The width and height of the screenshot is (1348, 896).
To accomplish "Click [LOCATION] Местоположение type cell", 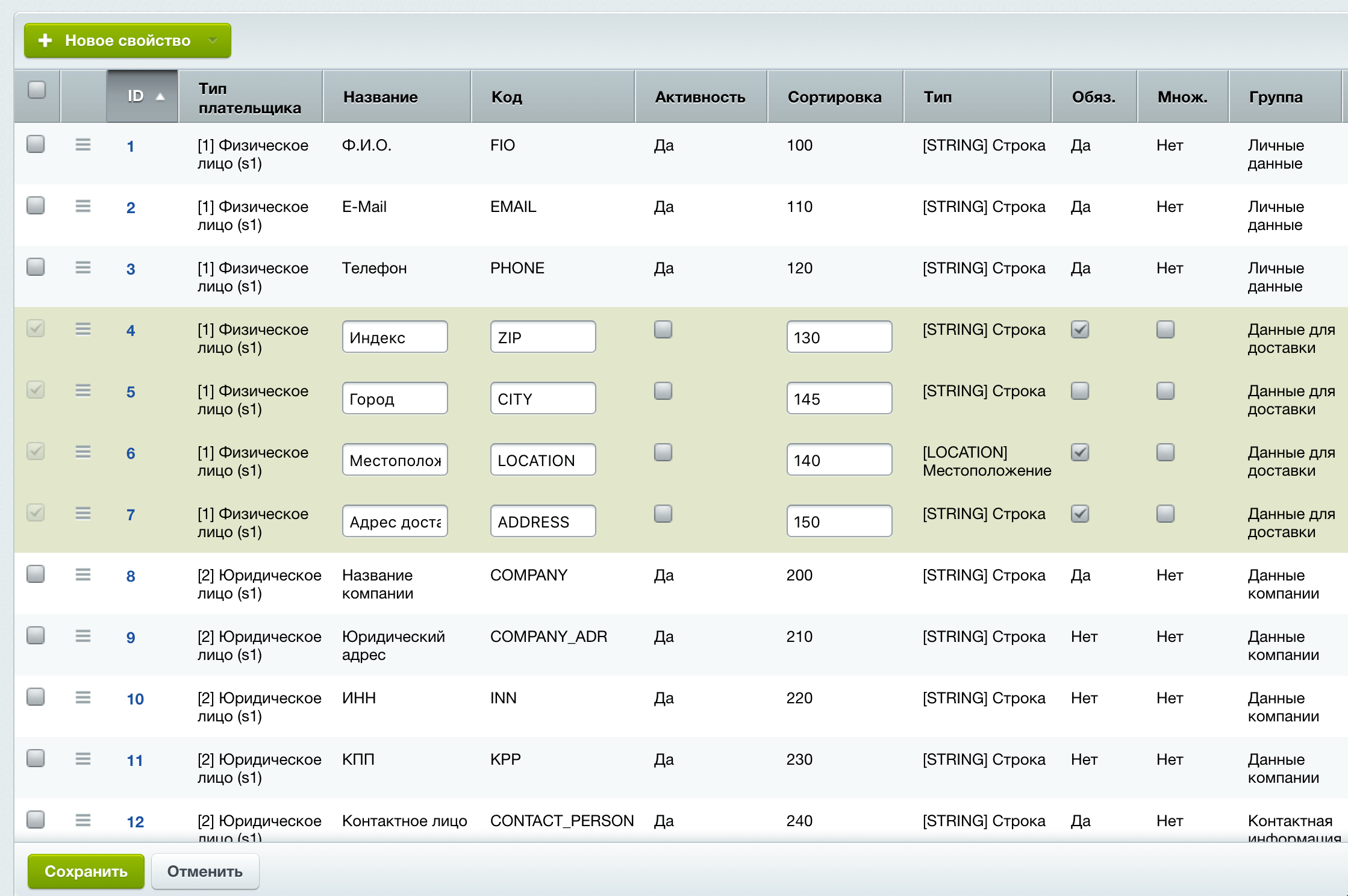I will 987,461.
